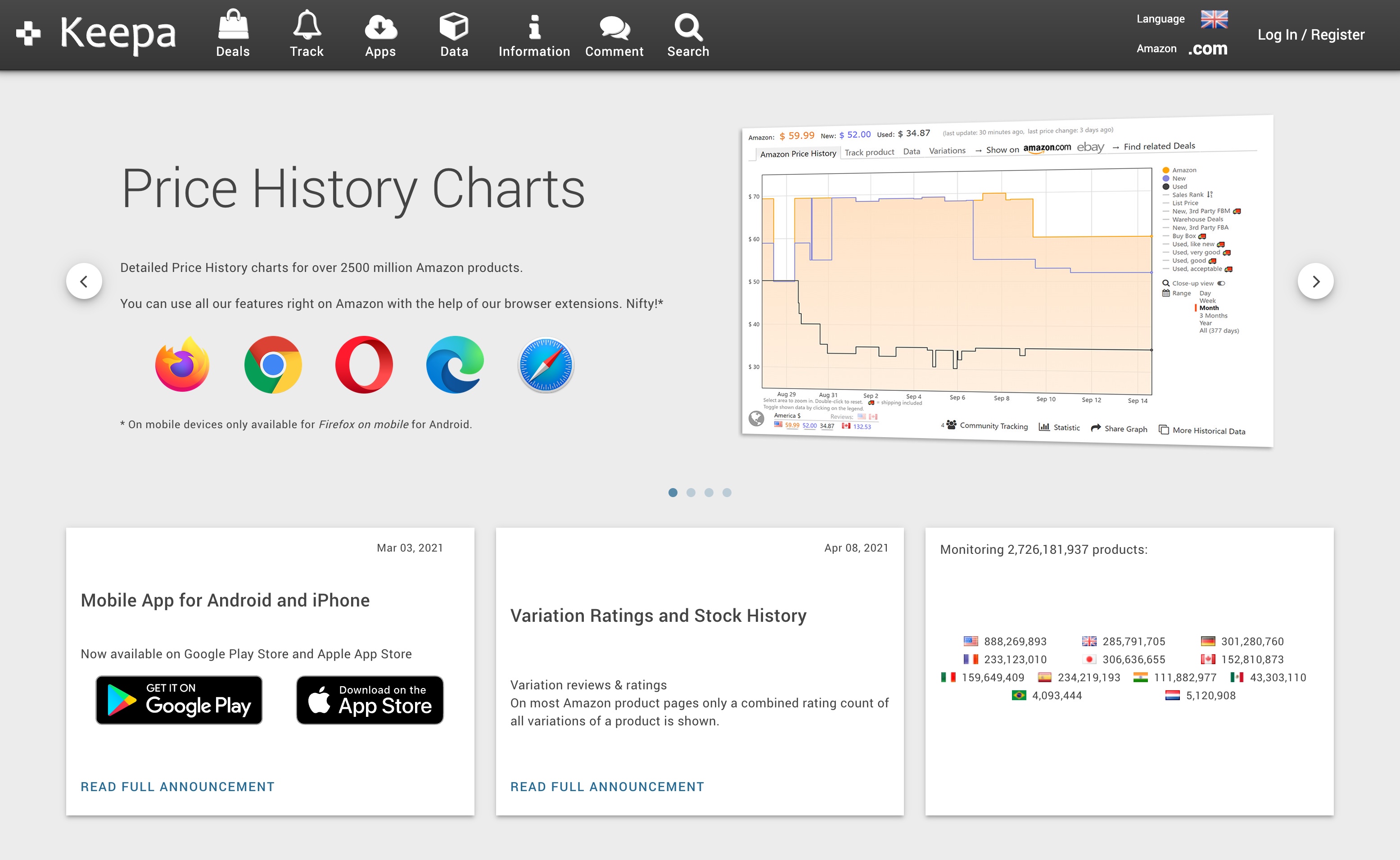The height and width of the screenshot is (860, 1400).
Task: Click the Firefox browser extension icon
Action: (x=182, y=364)
